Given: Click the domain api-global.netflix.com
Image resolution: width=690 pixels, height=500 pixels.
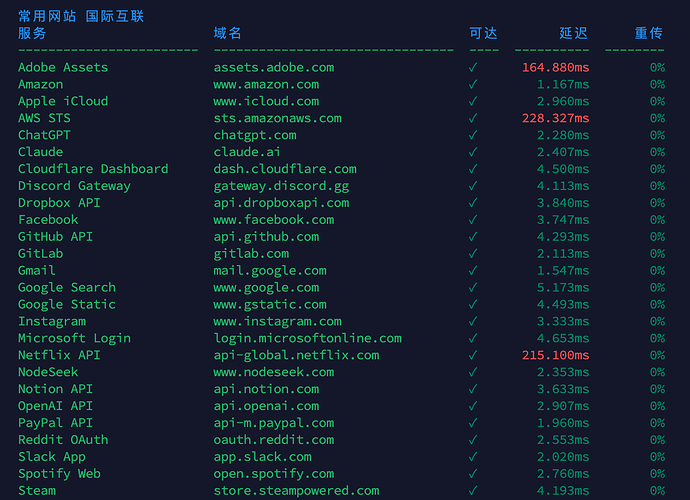Looking at the screenshot, I should [297, 356].
